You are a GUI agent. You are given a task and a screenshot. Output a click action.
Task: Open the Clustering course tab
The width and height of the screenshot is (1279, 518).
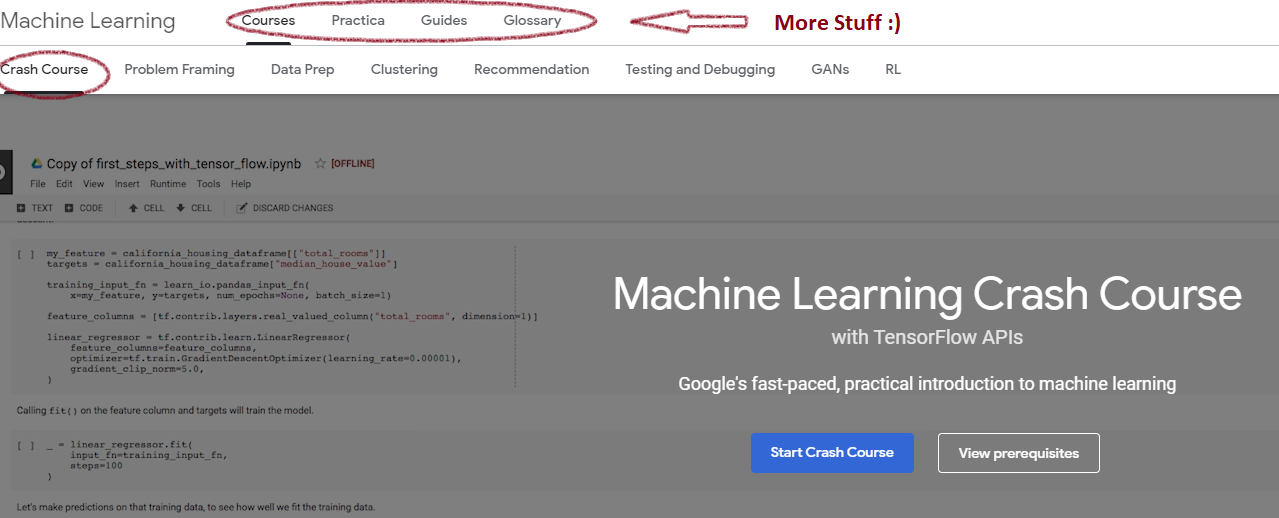(404, 70)
